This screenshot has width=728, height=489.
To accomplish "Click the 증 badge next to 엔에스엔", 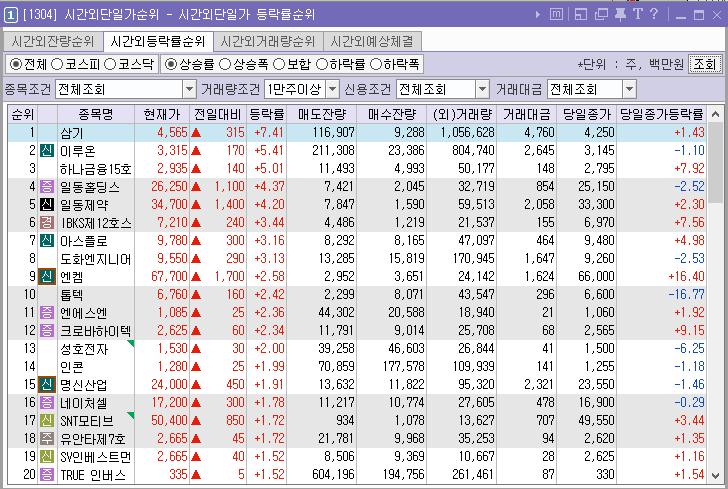I will pyautogui.click(x=46, y=313).
